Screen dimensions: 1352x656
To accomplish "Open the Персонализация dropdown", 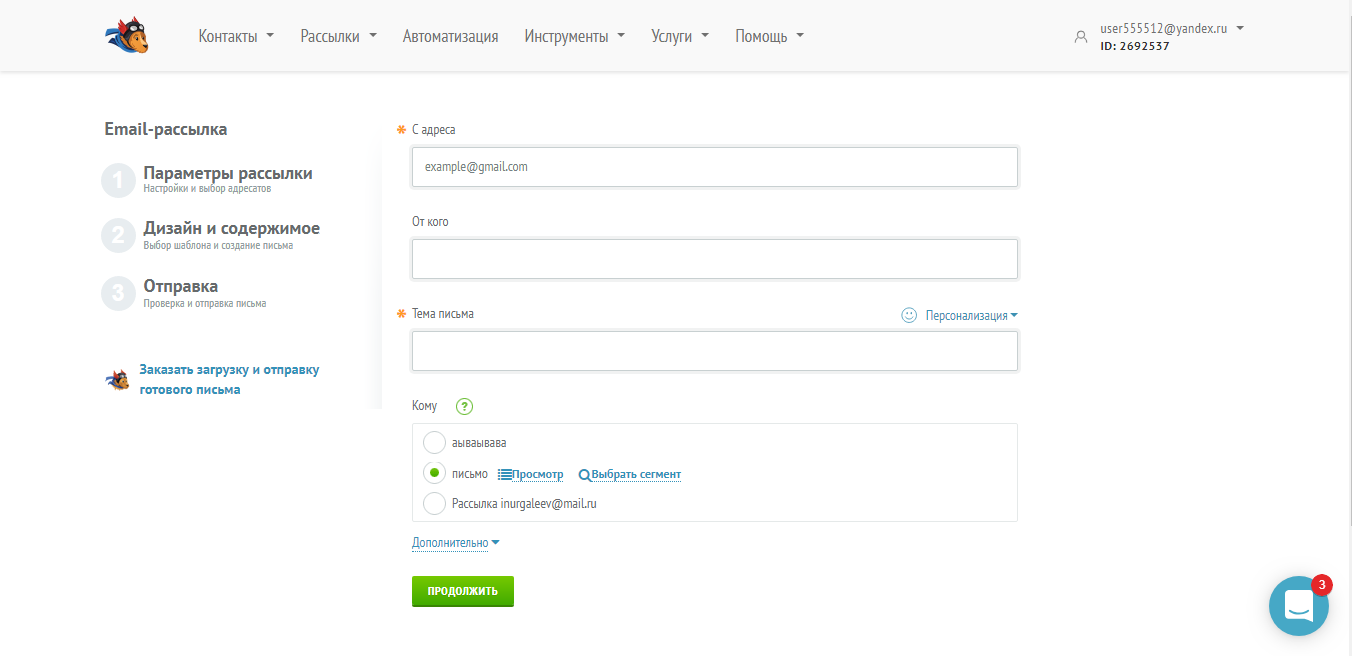I will tap(971, 315).
